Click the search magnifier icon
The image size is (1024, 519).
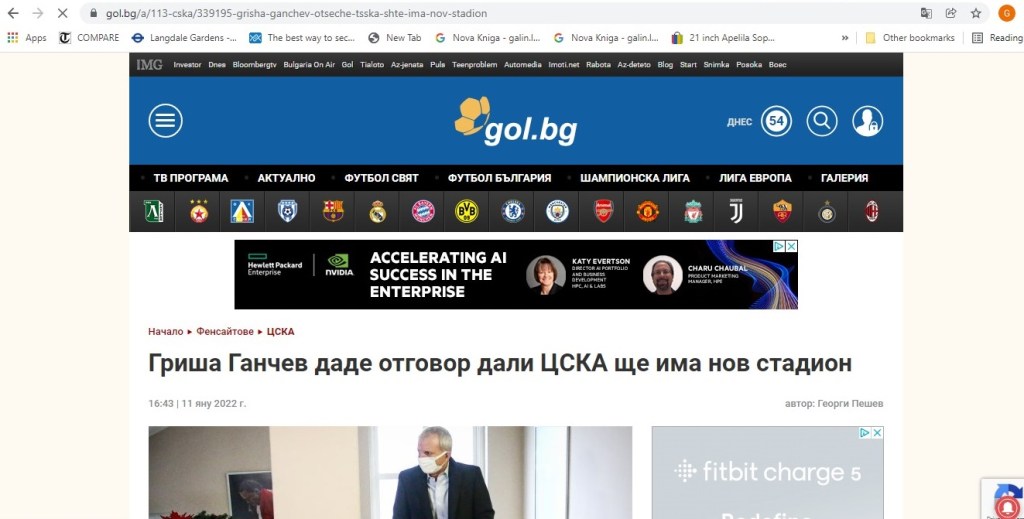click(x=822, y=121)
